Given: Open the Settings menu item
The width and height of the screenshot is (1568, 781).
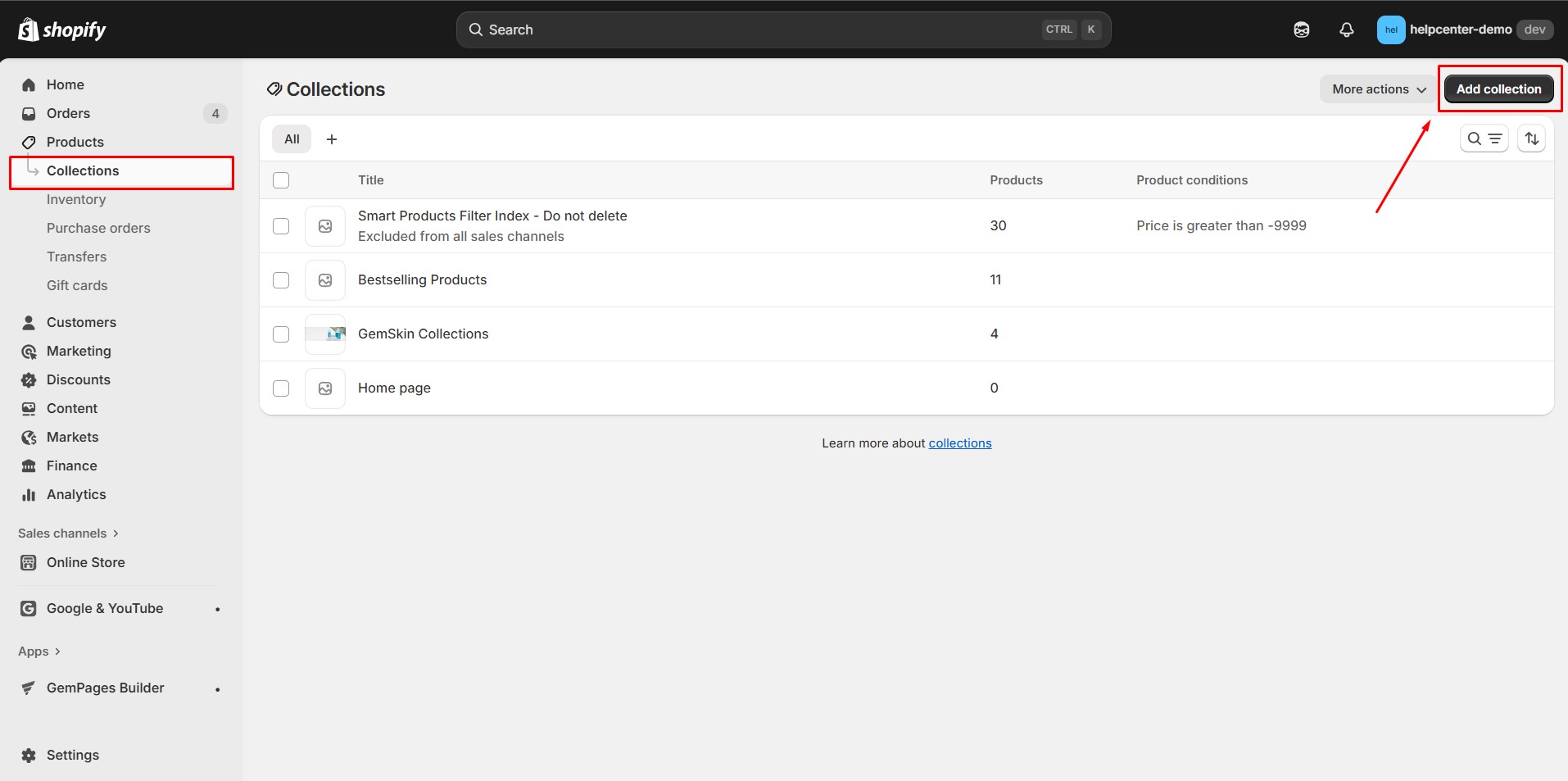Looking at the screenshot, I should coord(72,755).
